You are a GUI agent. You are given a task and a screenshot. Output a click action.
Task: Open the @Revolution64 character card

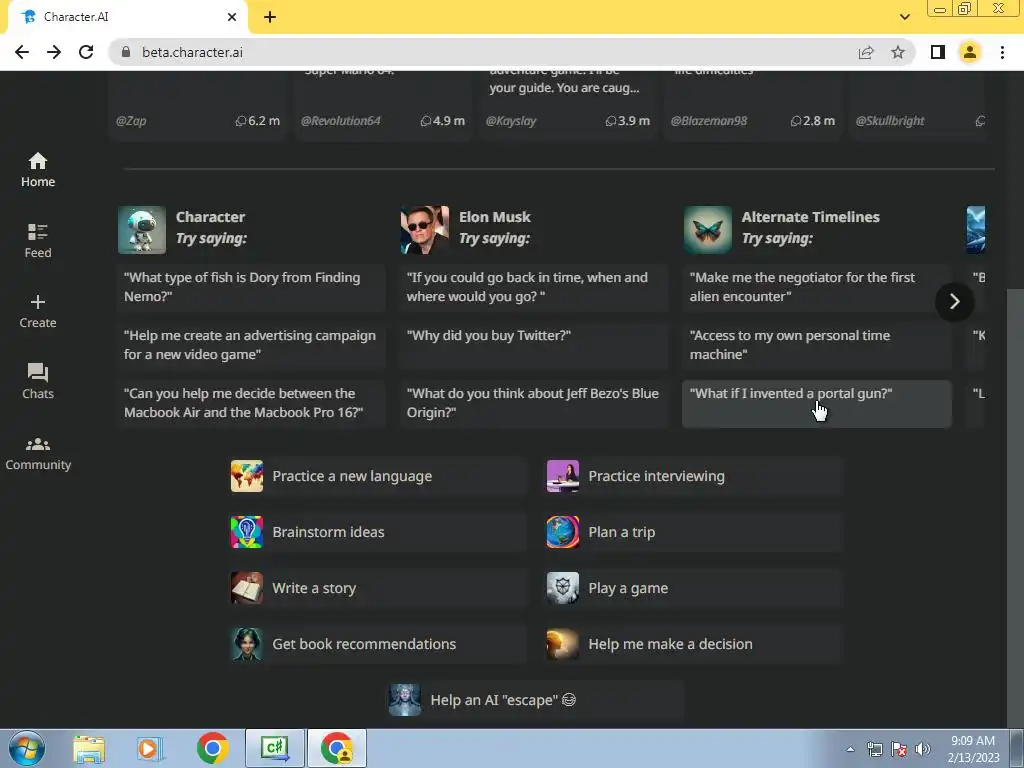click(x=383, y=104)
